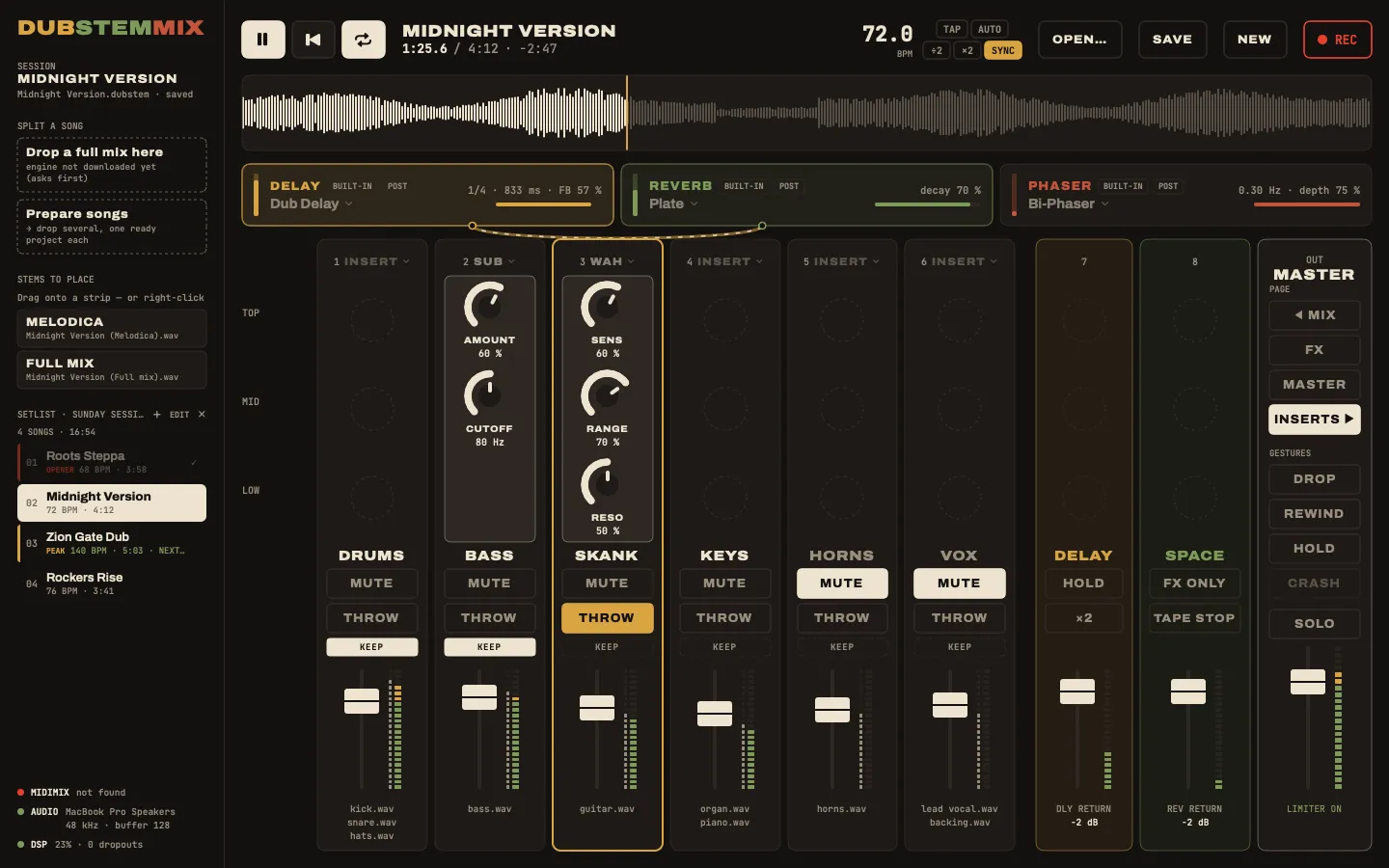Trigger the REWIND gesture

1314,514
